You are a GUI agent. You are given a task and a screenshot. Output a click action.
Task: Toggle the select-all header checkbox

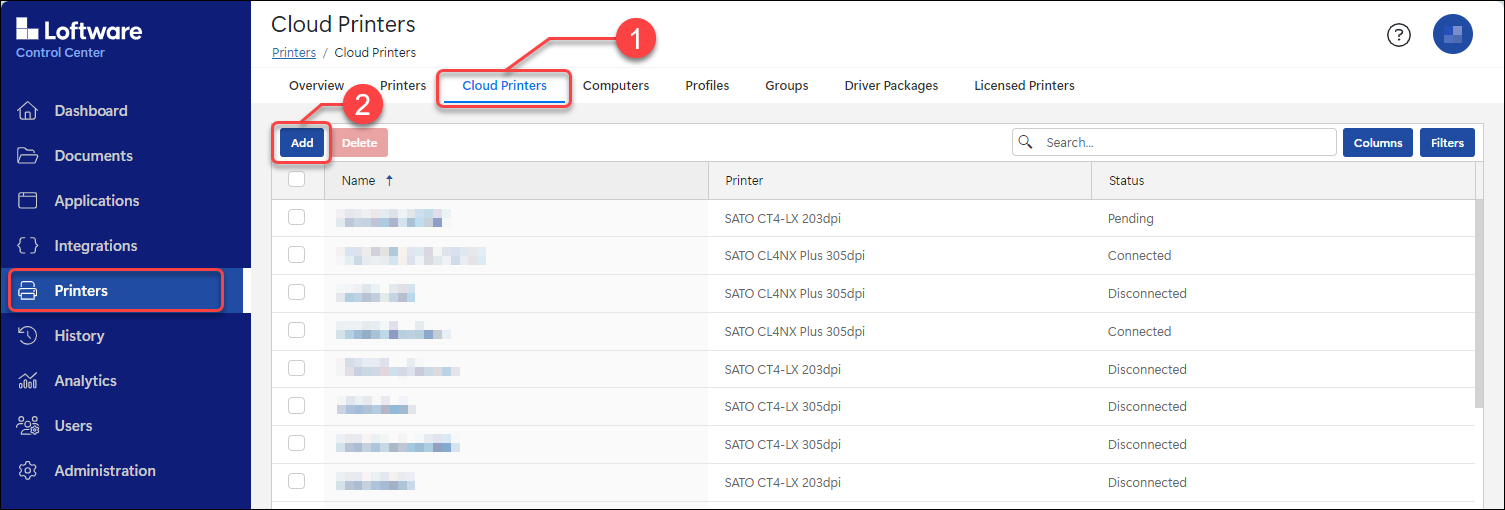pos(297,180)
